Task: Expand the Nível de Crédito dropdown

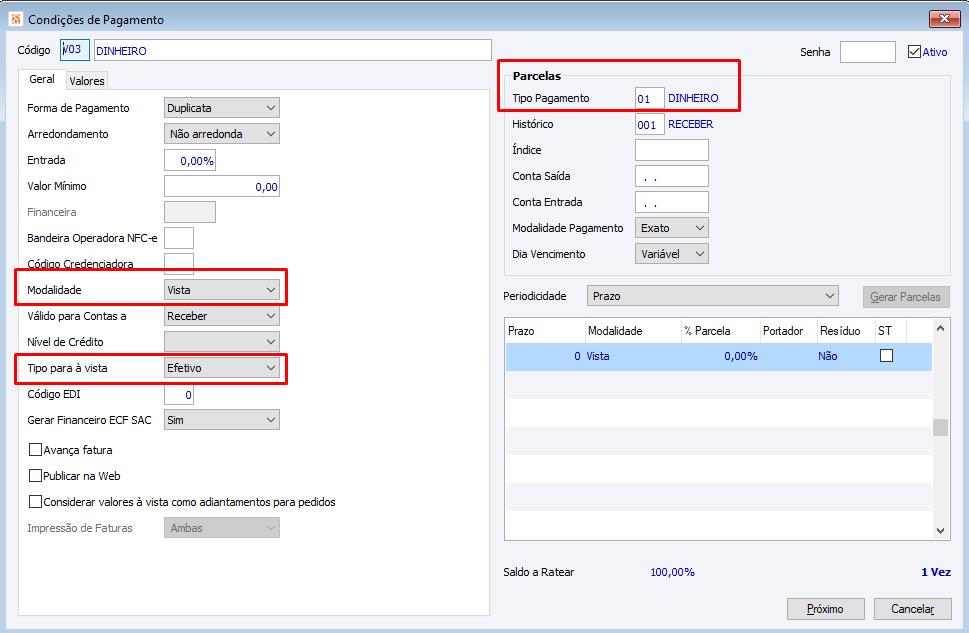Action: tap(222, 342)
